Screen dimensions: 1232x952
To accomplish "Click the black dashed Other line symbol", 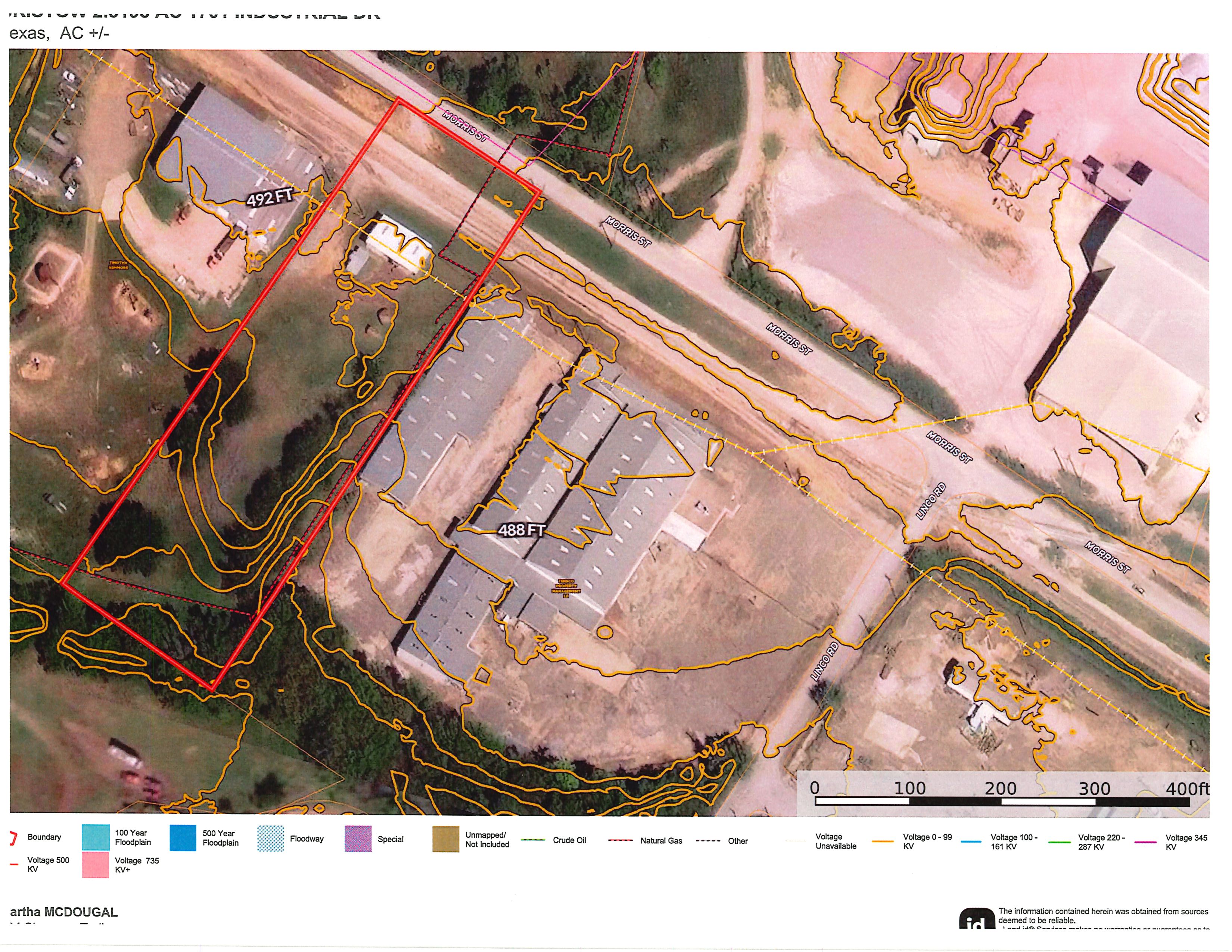I will pyautogui.click(x=708, y=841).
